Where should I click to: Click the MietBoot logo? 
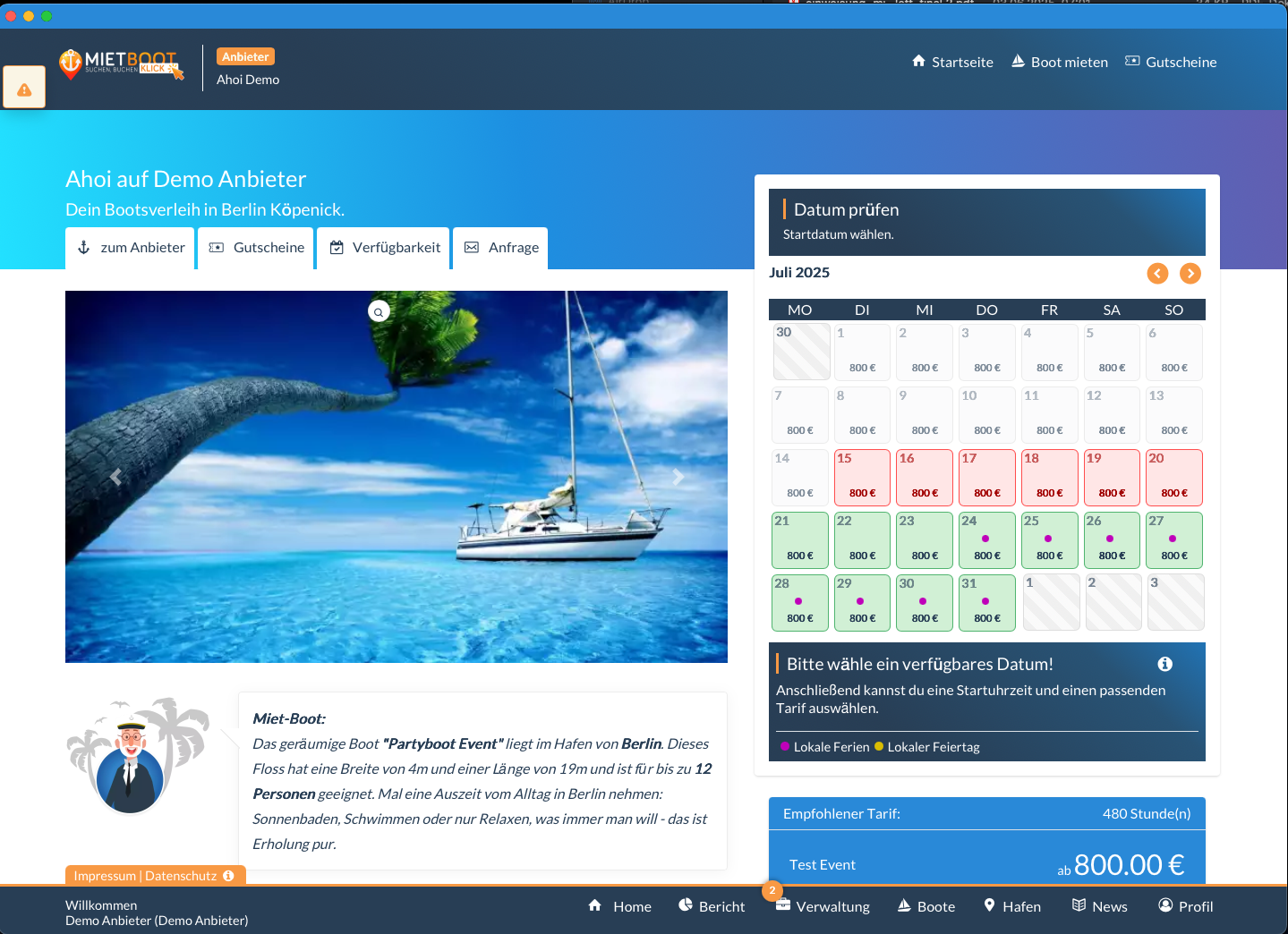(x=122, y=64)
